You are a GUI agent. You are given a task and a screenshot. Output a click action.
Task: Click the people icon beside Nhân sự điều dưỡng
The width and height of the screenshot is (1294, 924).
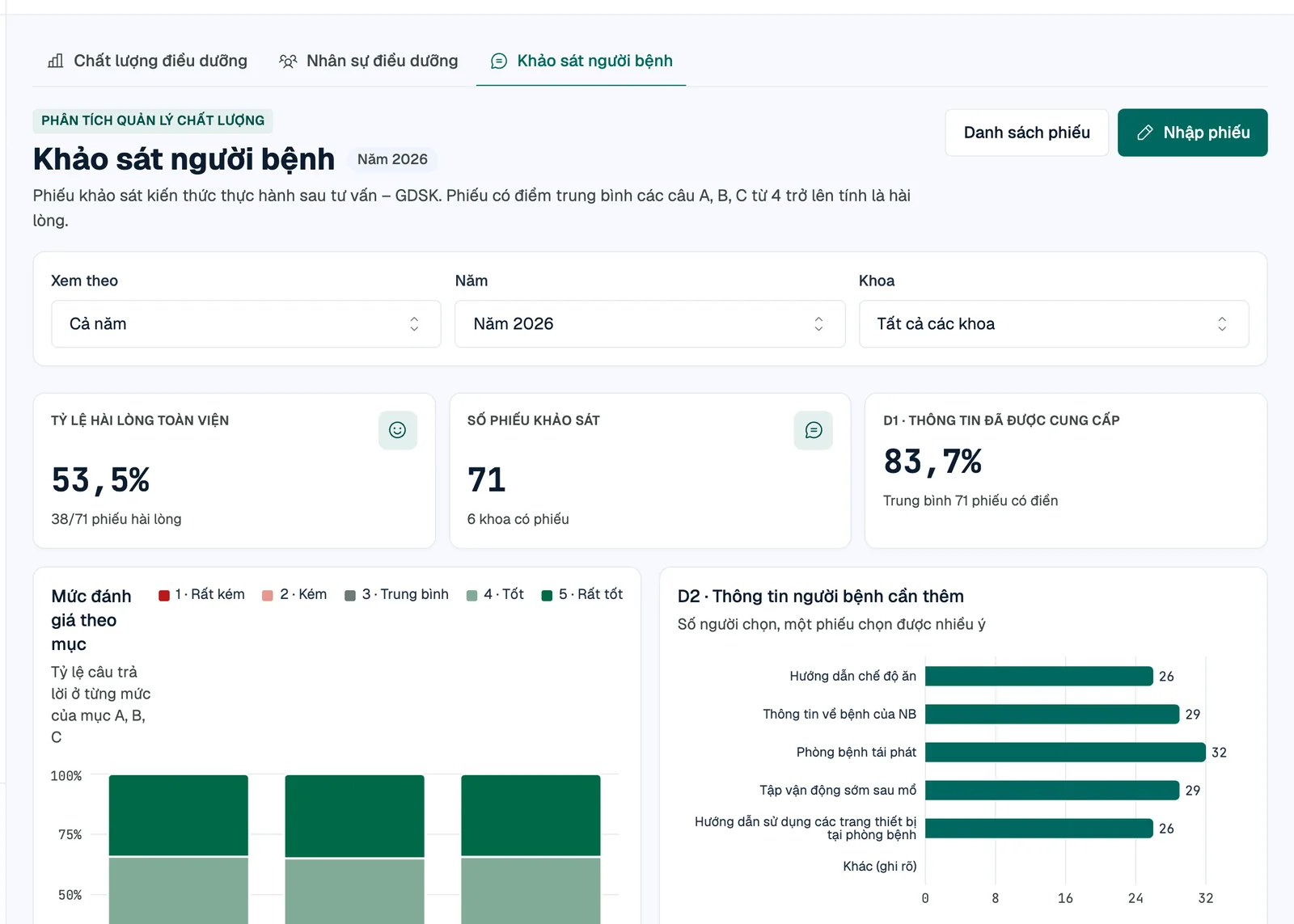click(288, 61)
